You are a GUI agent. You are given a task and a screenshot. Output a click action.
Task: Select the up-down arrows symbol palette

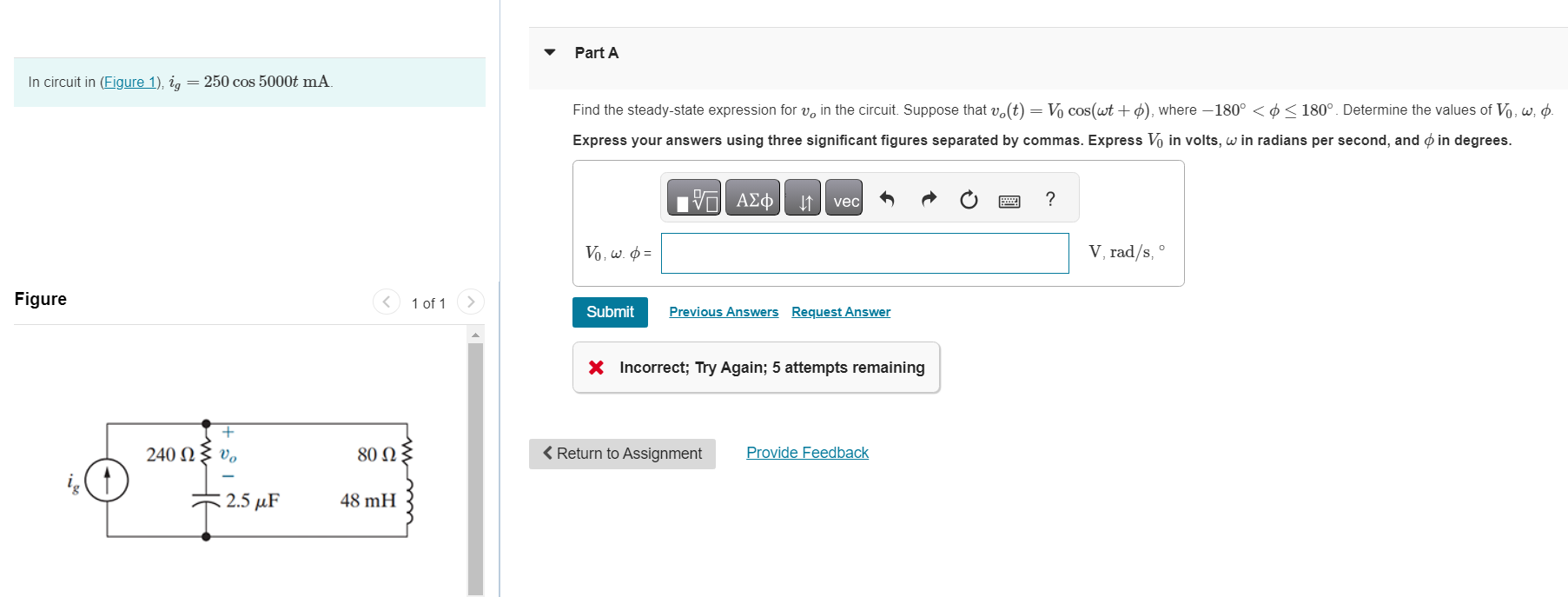coord(802,198)
